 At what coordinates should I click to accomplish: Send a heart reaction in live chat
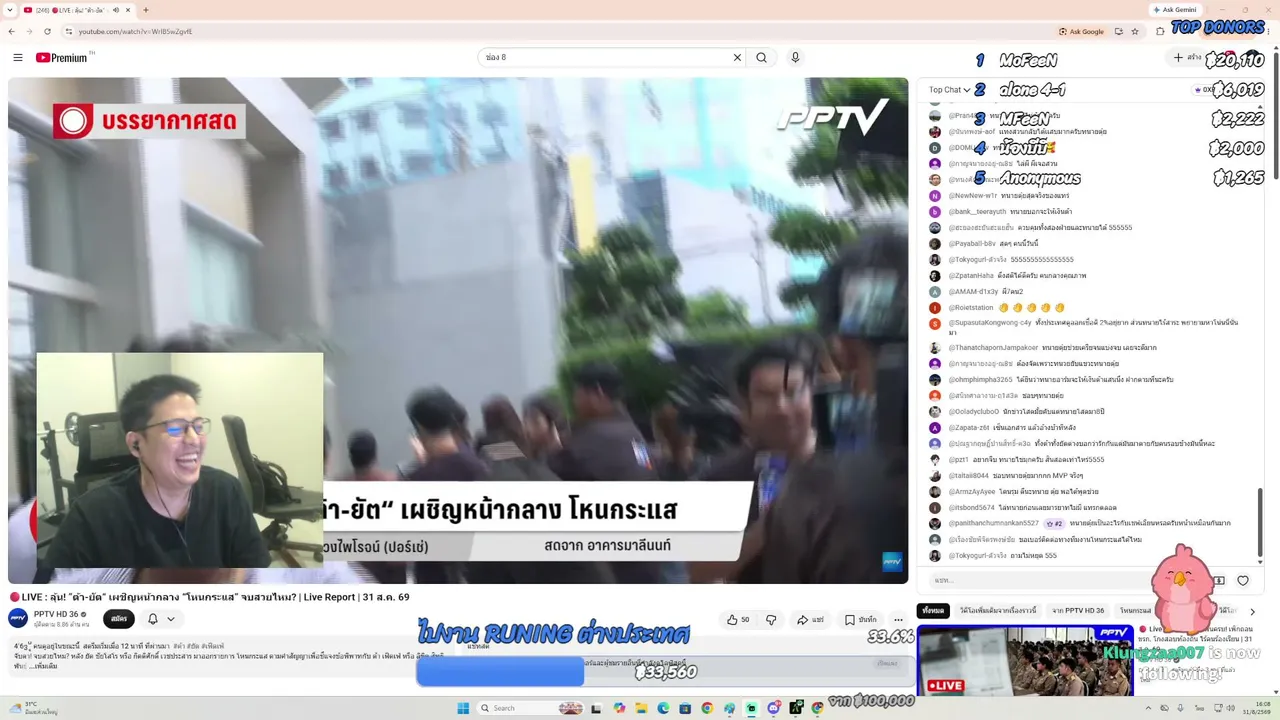(x=1243, y=581)
